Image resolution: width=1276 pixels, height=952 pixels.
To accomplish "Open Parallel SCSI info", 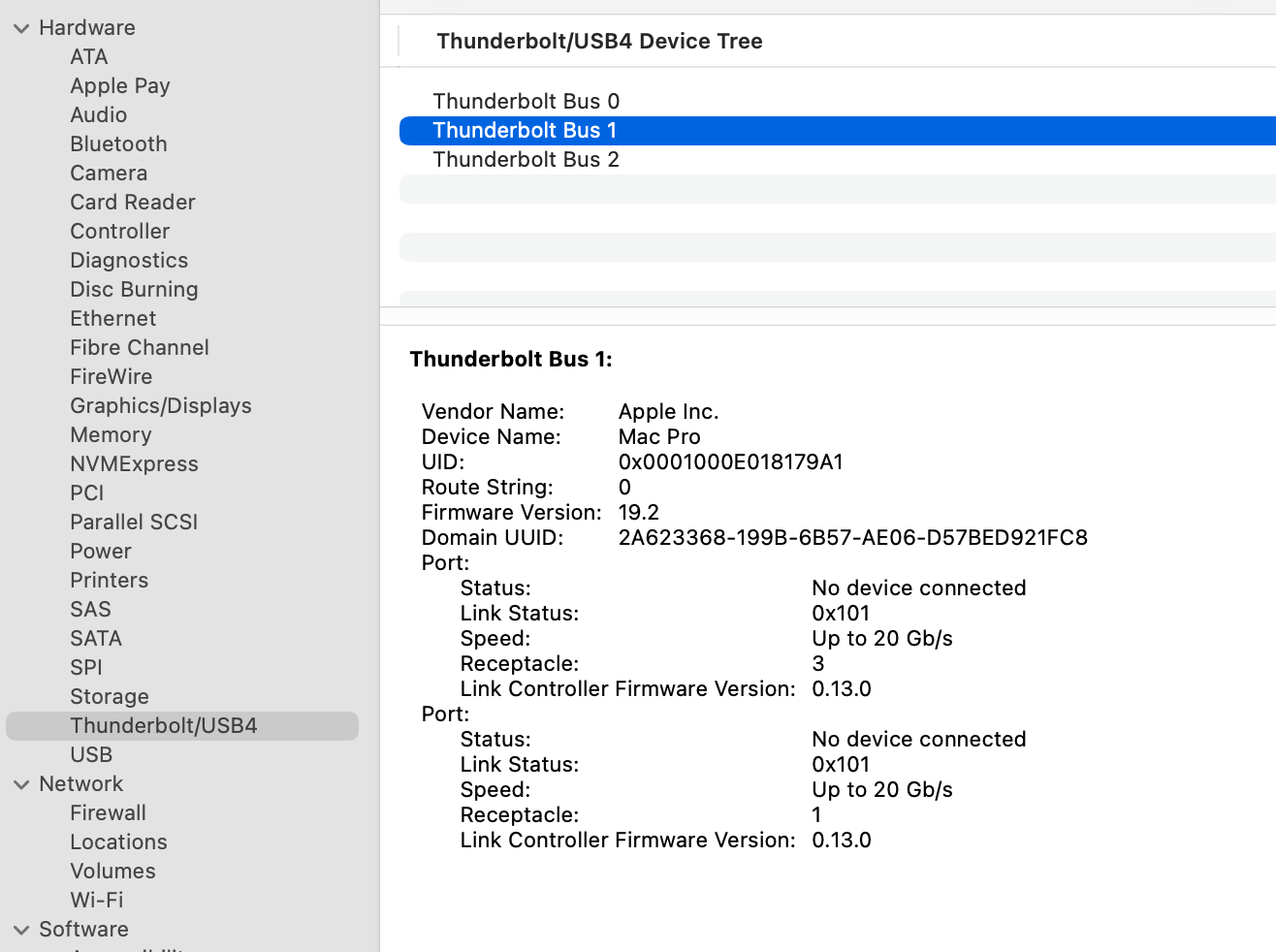I will [134, 523].
